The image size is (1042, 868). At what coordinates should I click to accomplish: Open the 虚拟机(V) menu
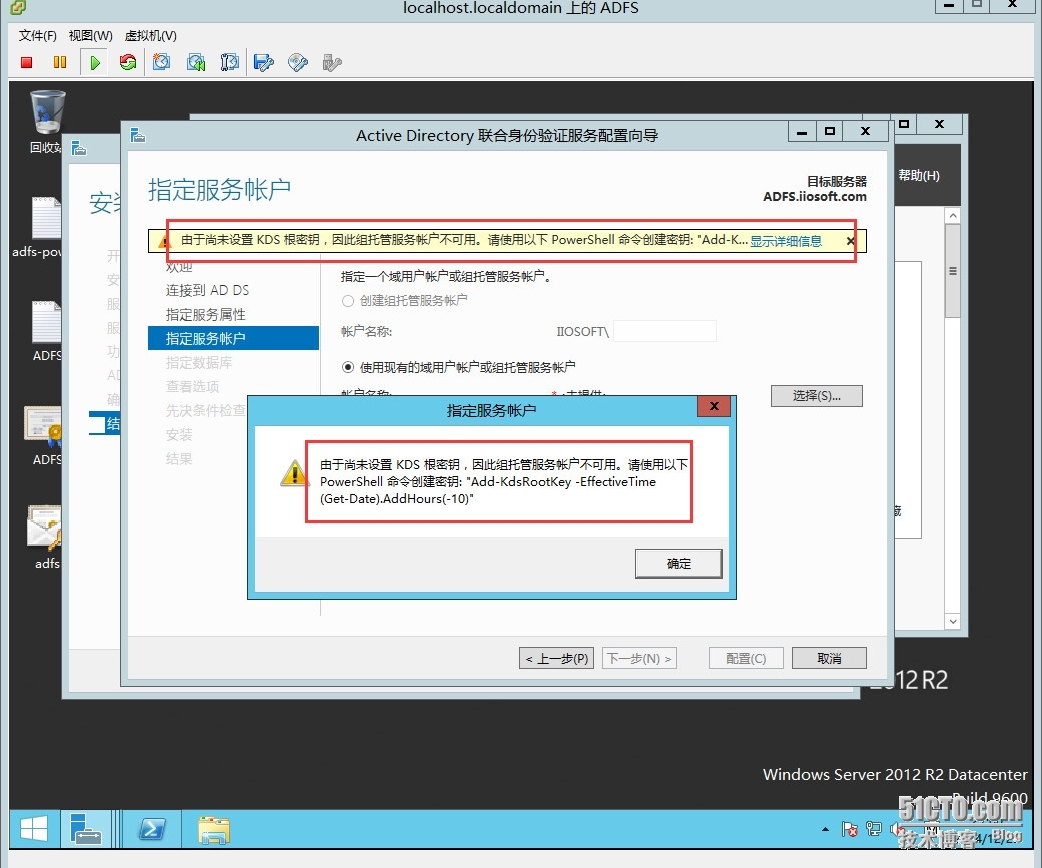[x=151, y=36]
